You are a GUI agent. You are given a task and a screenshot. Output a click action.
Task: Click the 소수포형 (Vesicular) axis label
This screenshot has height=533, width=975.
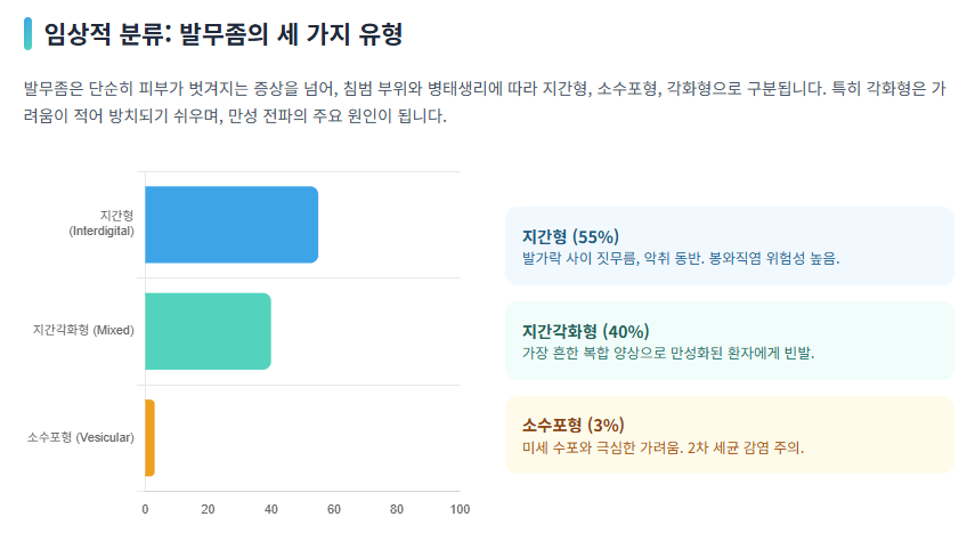(81, 437)
